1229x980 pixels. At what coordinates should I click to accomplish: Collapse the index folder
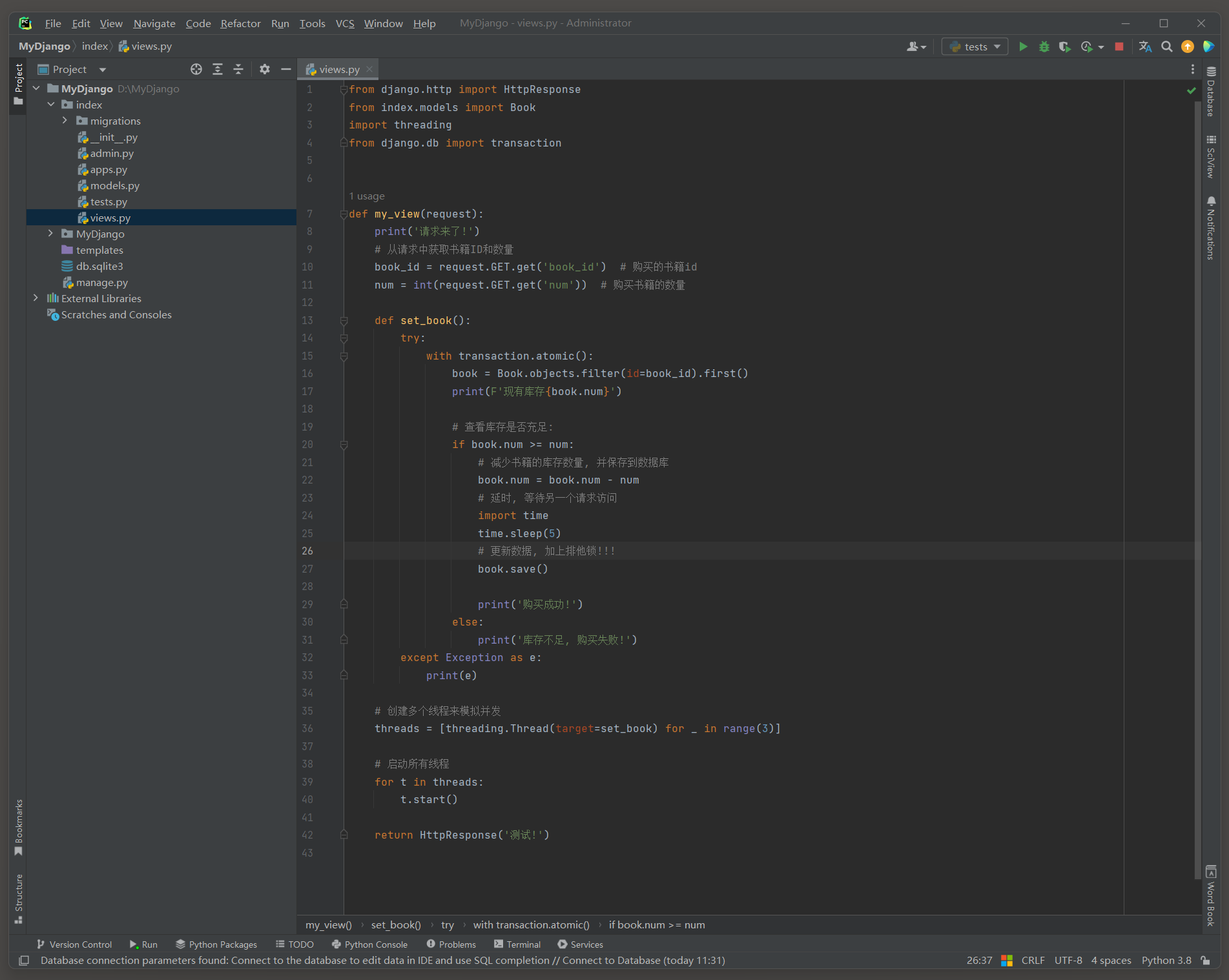(x=51, y=105)
